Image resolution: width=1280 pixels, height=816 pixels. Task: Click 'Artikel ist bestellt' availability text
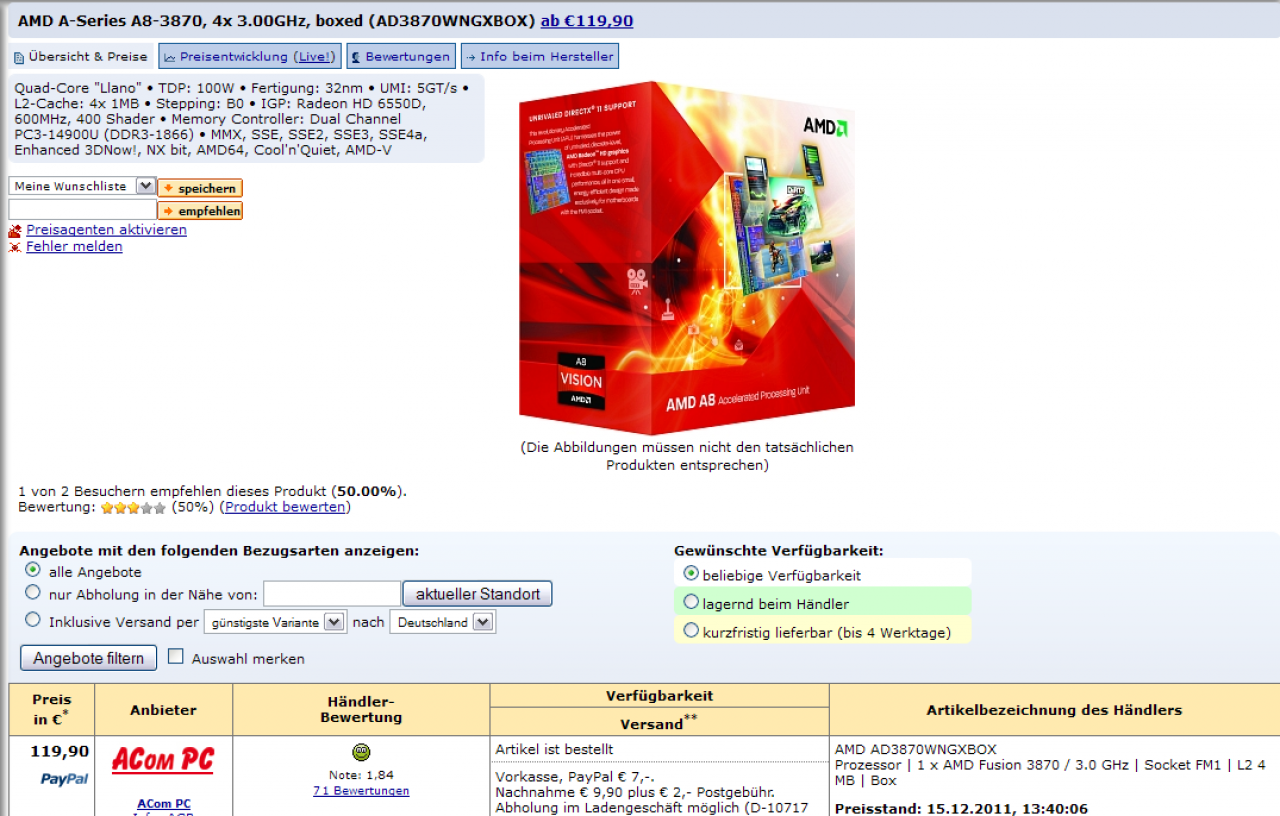point(555,749)
